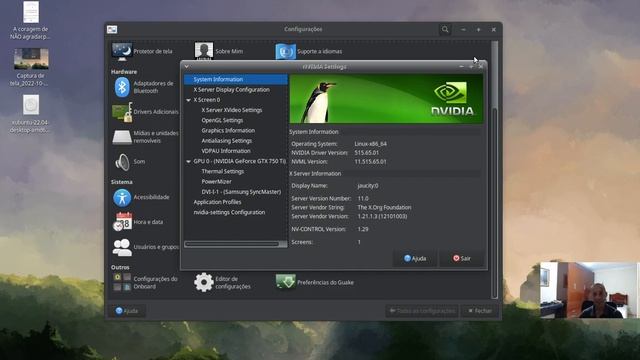This screenshot has width=640, height=360.
Task: Click the NVIDIA window Ajuda button
Action: point(415,258)
